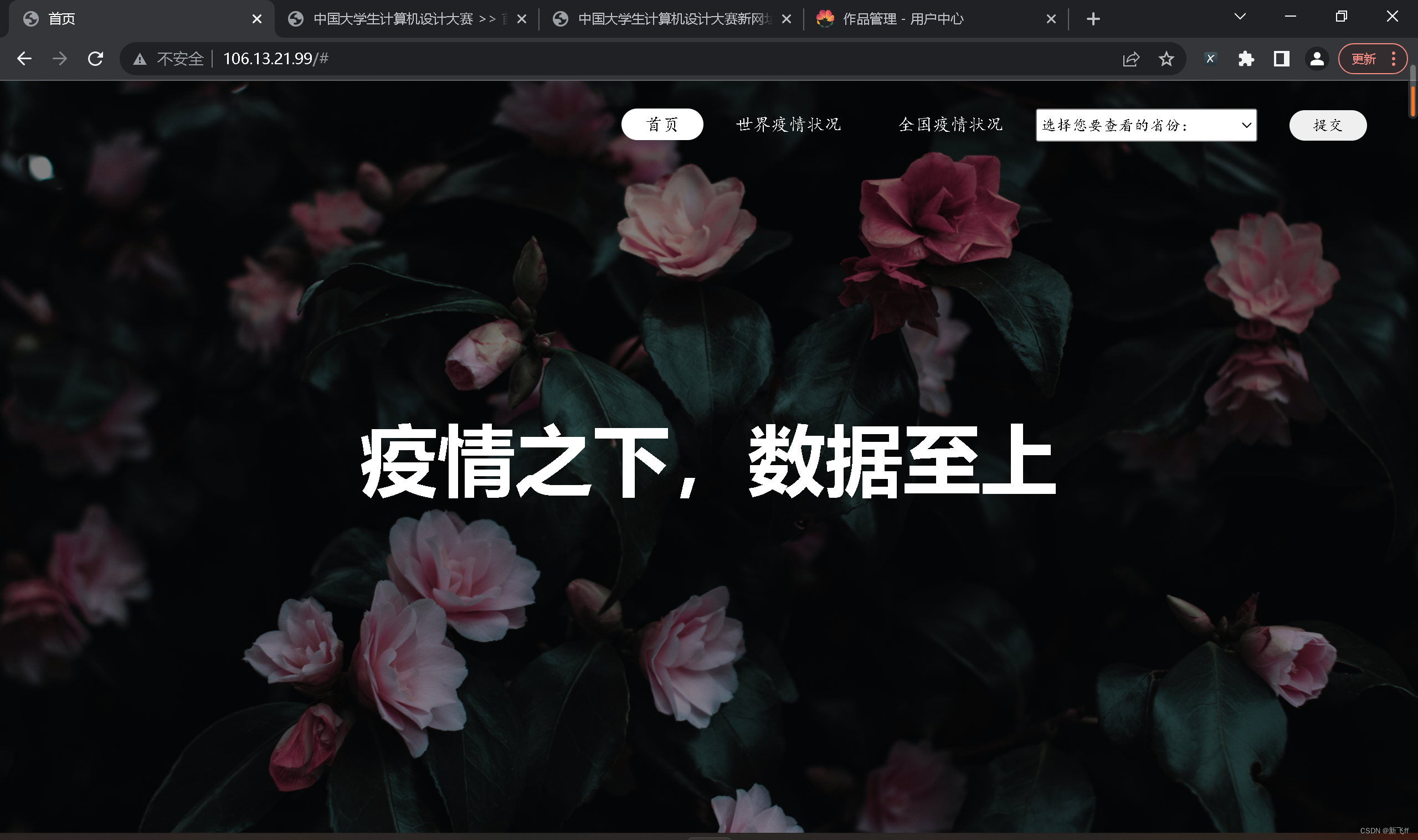Click the X extension icon
Viewport: 1418px width, 840px height.
[x=1210, y=59]
